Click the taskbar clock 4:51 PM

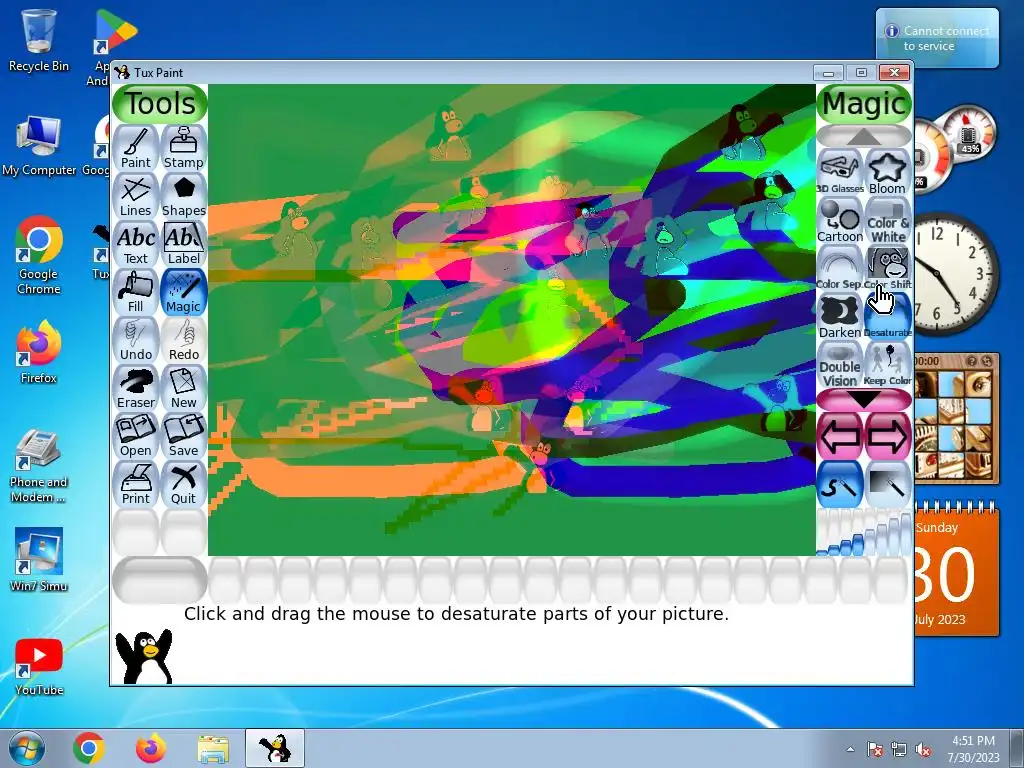coord(973,748)
